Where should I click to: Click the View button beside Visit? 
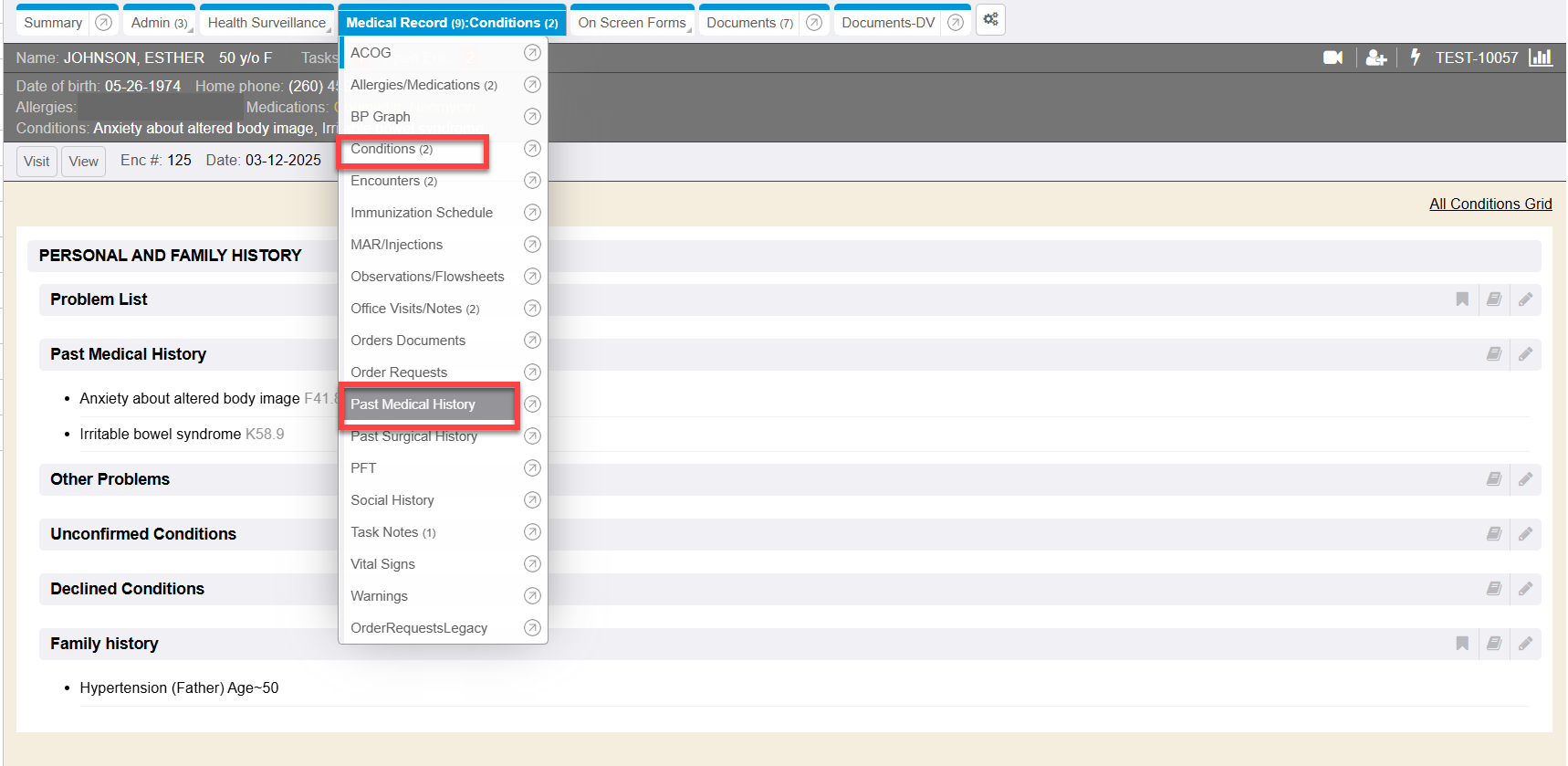(x=83, y=162)
